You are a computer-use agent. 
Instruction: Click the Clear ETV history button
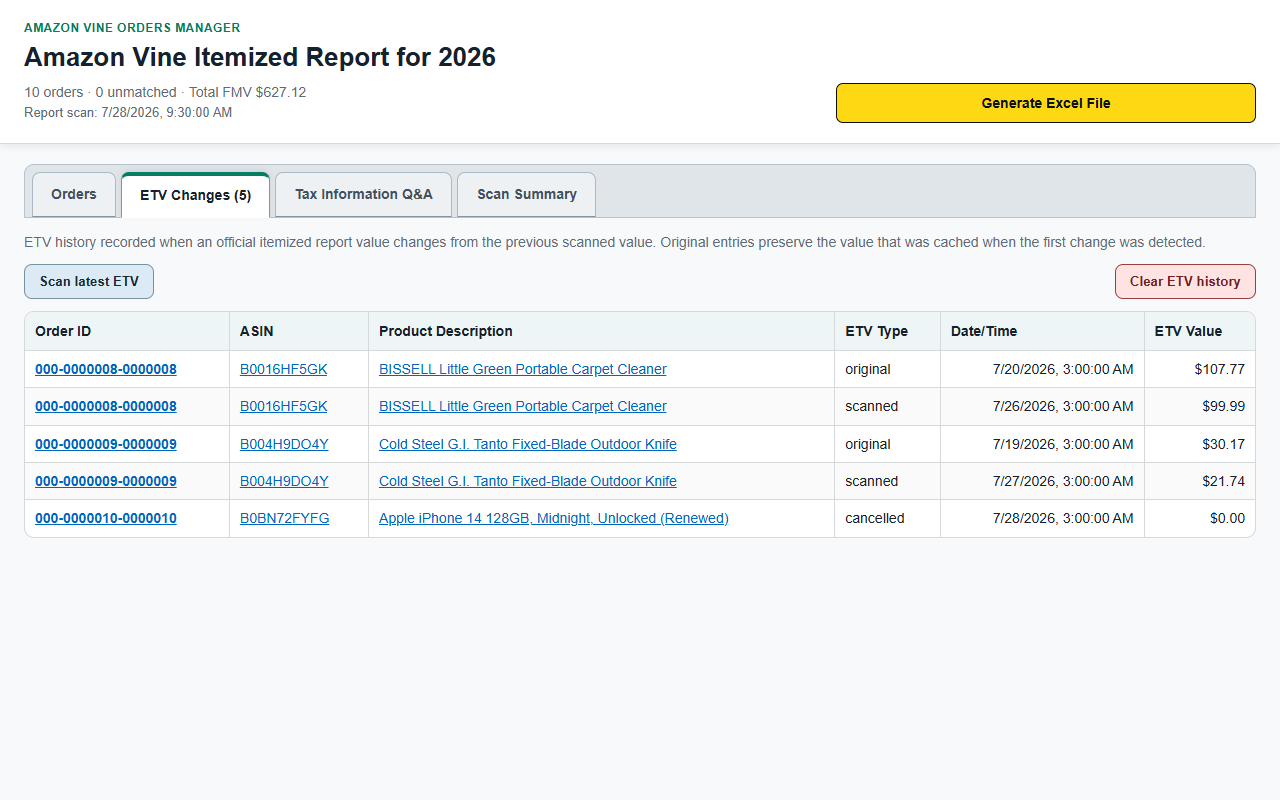pyautogui.click(x=1185, y=281)
